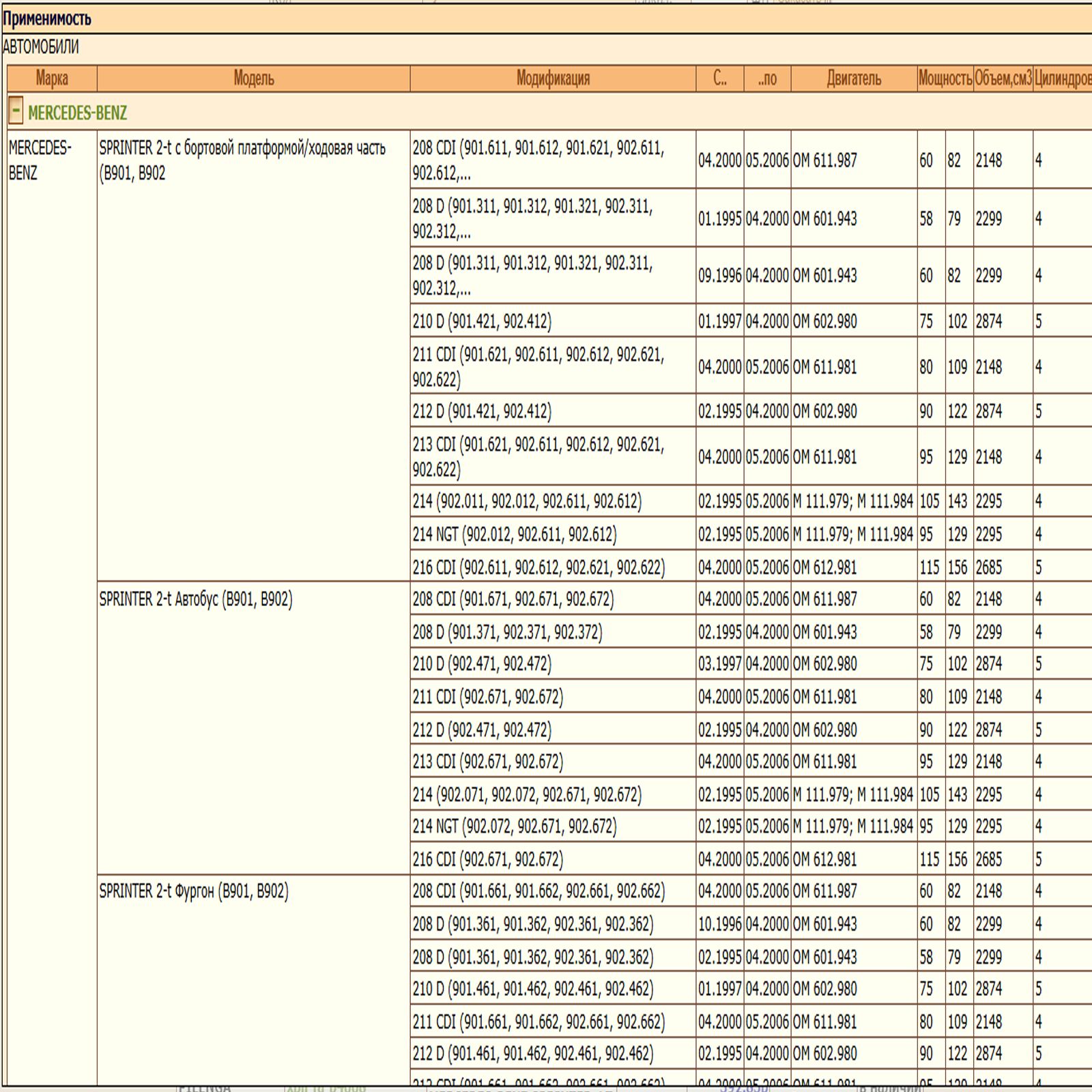The height and width of the screenshot is (1092, 1092).
Task: Click the Модель column header
Action: 253,78
